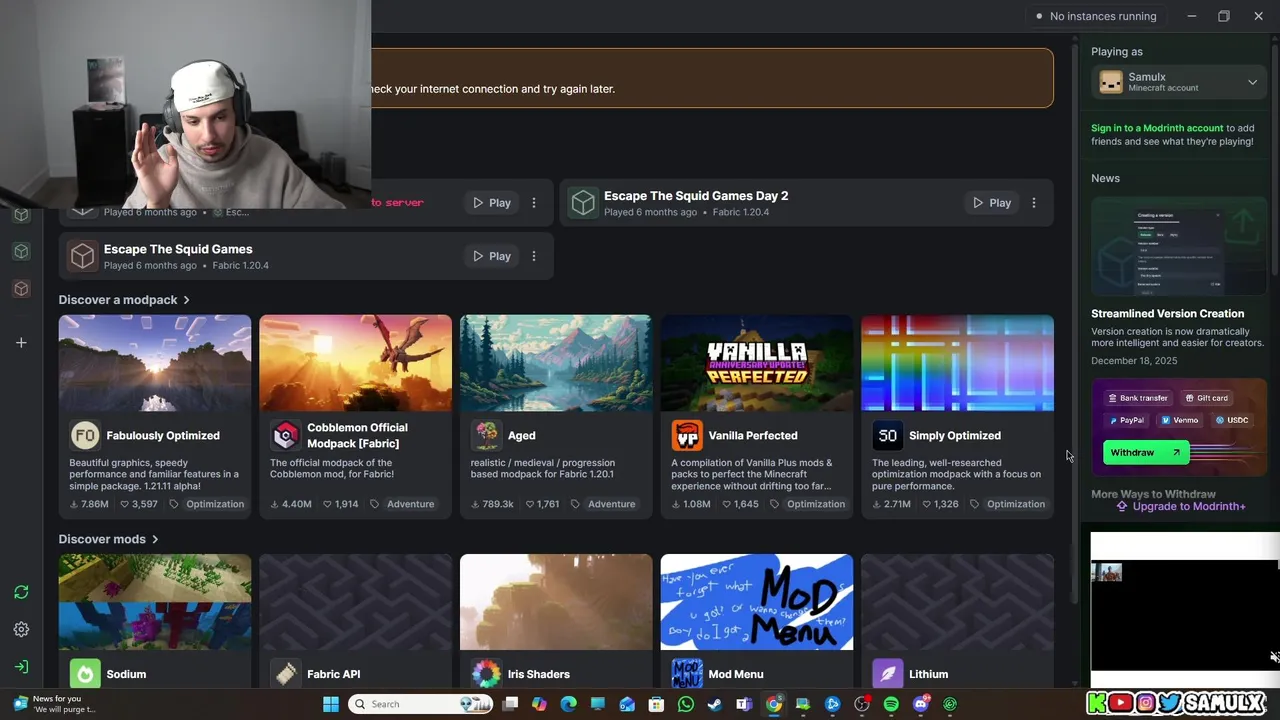This screenshot has height=720, width=1280.
Task: Click the 'Escape The Squid Games Day 2' title
Action: click(x=696, y=196)
